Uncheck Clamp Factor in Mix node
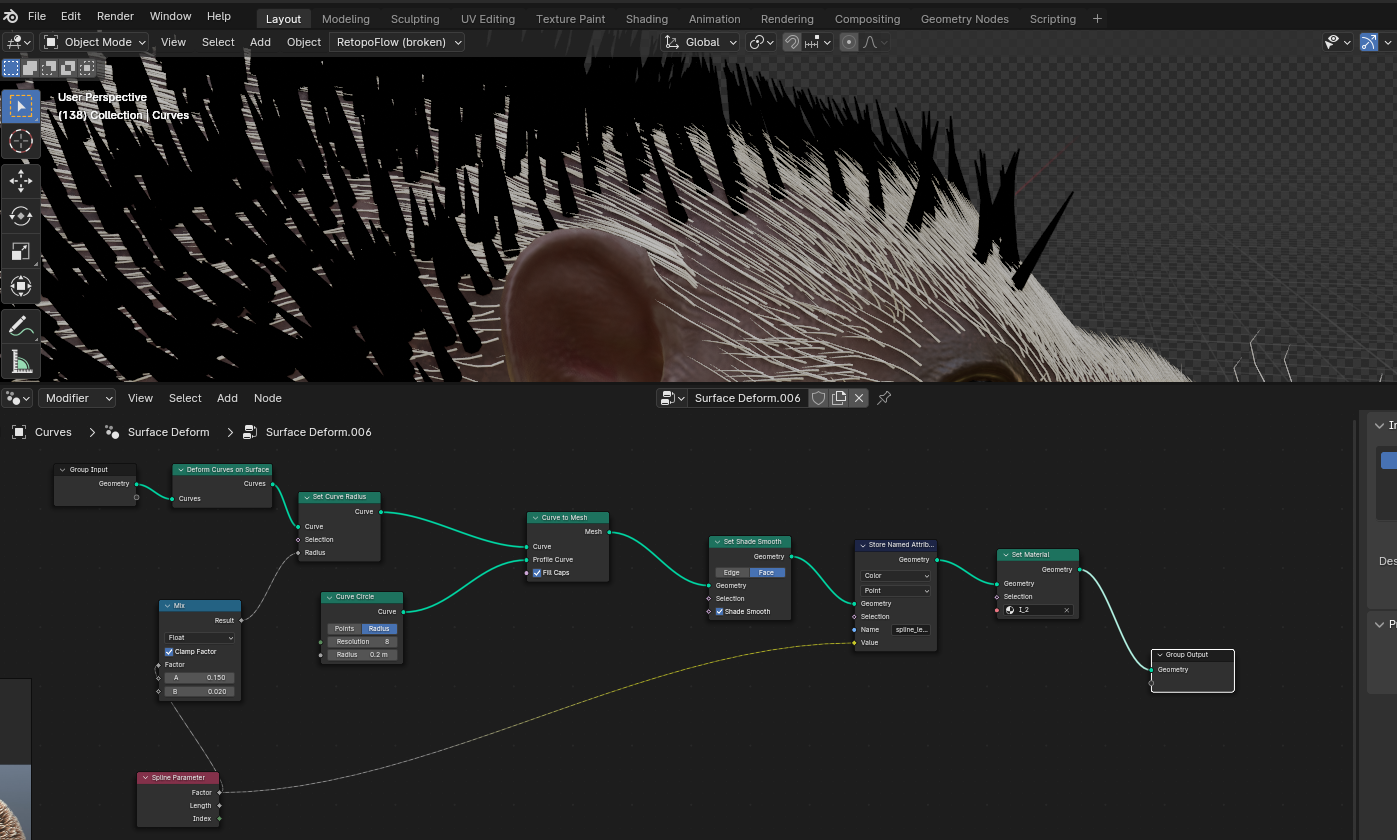 point(169,652)
